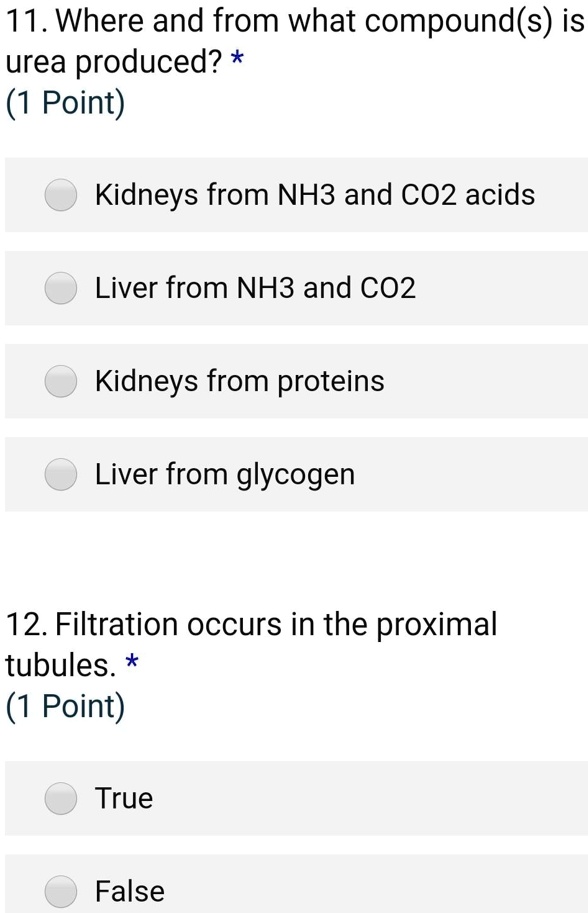Select the radio button for 'Kidneys from NH3 and CO2 acids'
This screenshot has width=588, height=913.
point(60,195)
